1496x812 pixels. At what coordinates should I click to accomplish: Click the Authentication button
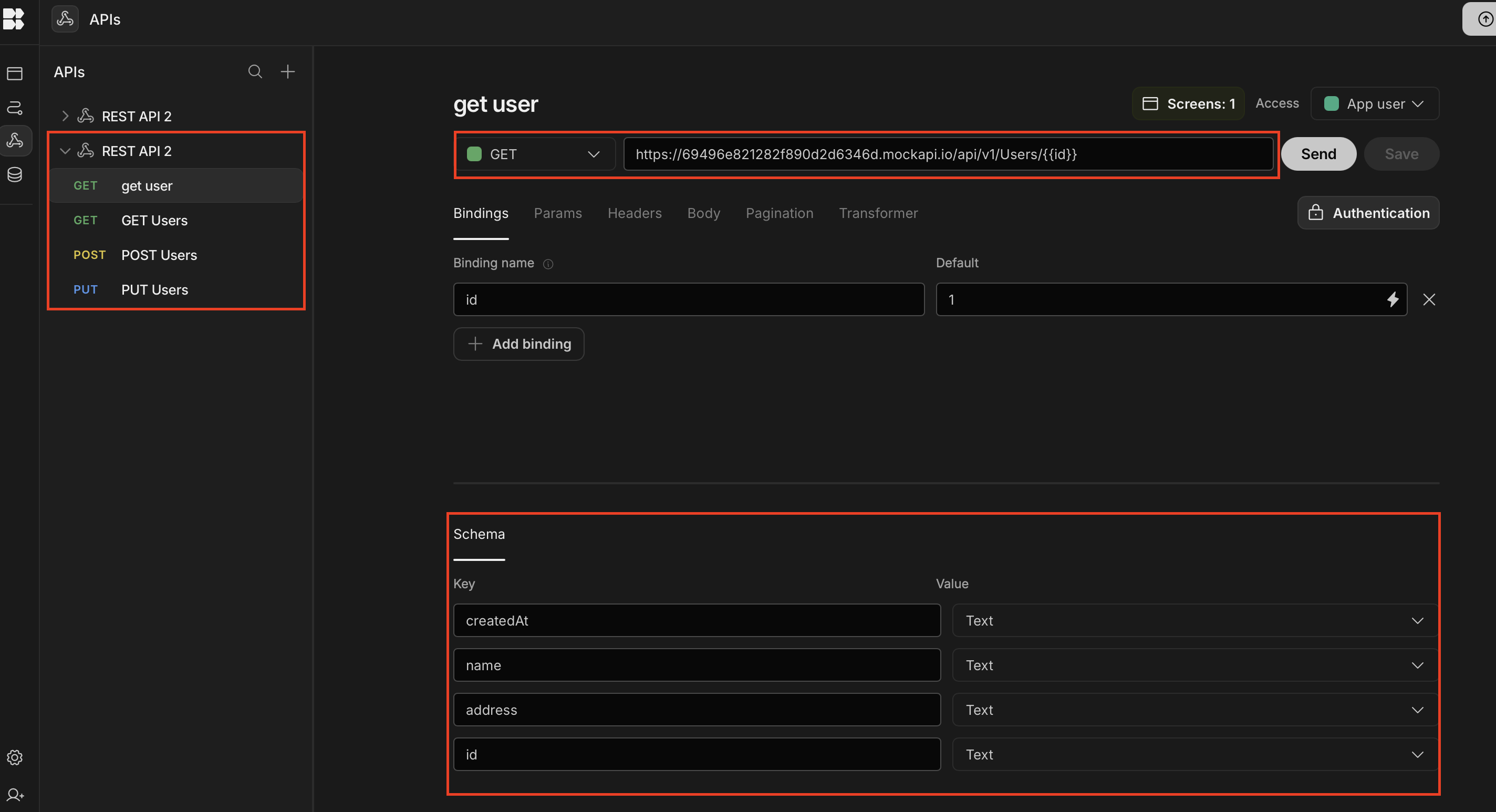point(1368,213)
